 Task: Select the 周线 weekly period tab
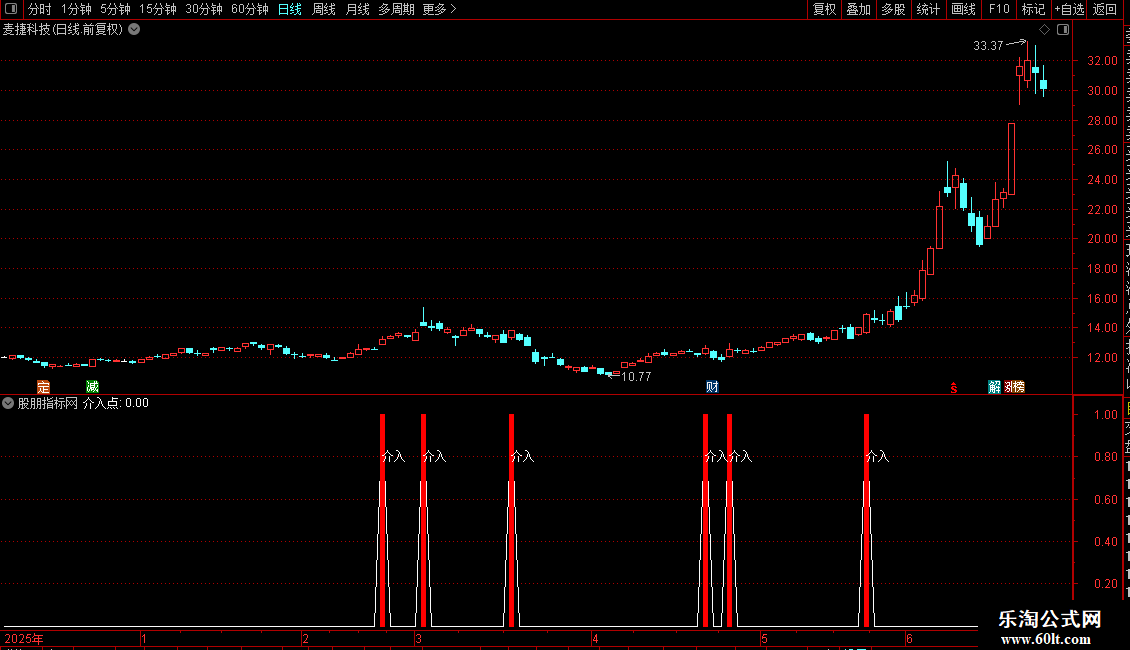[x=324, y=9]
